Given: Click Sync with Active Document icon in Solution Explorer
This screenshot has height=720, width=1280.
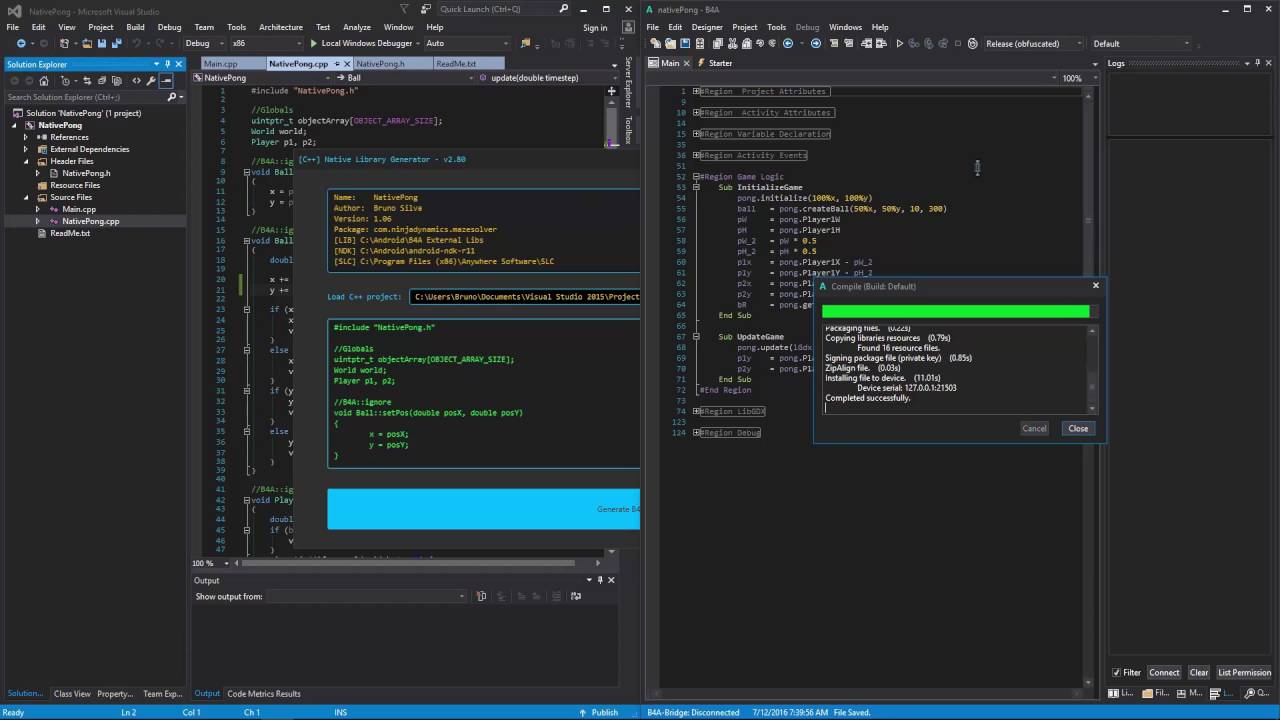Looking at the screenshot, I should [x=87, y=81].
